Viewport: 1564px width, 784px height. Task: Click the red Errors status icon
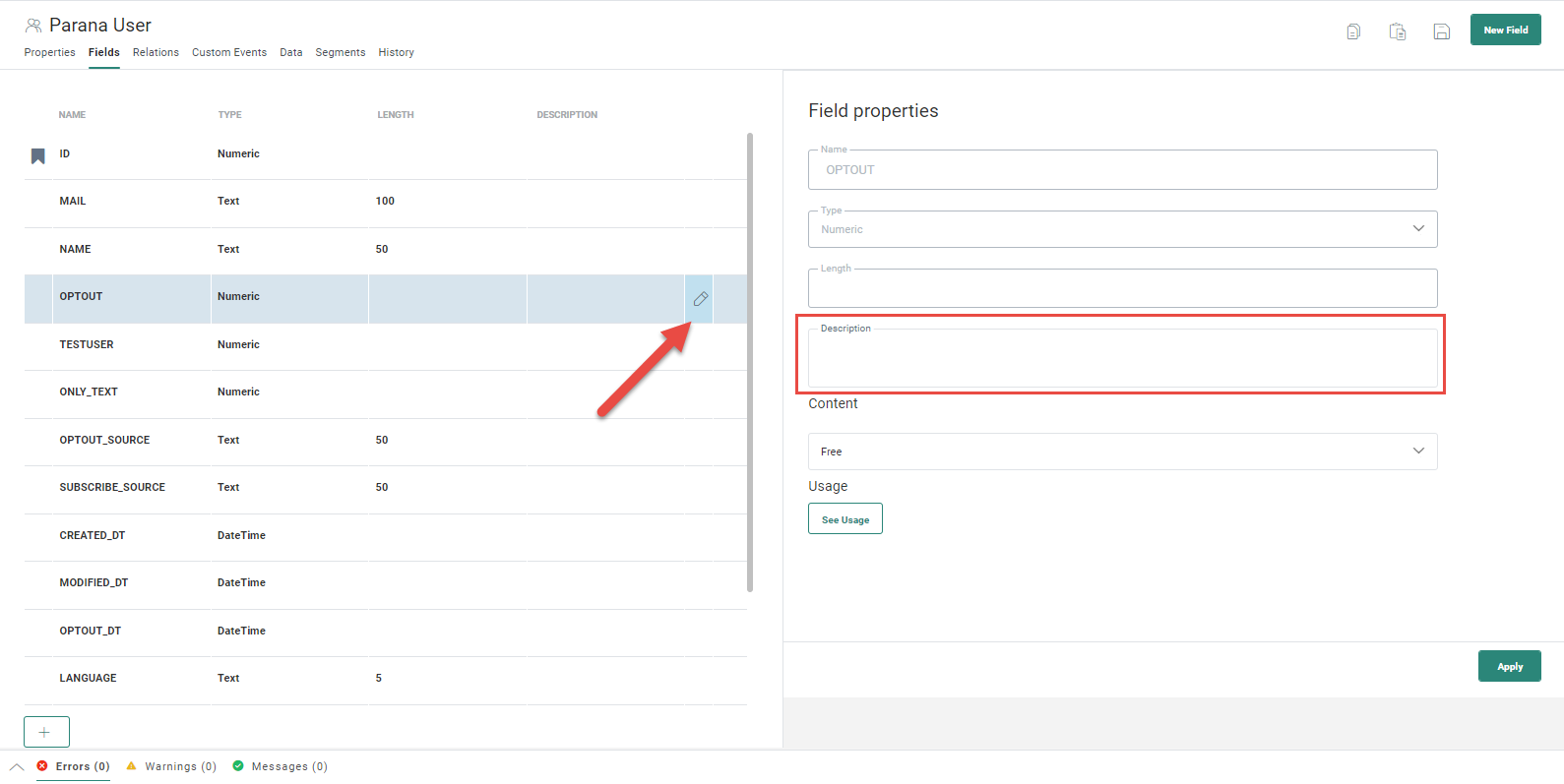(42, 766)
